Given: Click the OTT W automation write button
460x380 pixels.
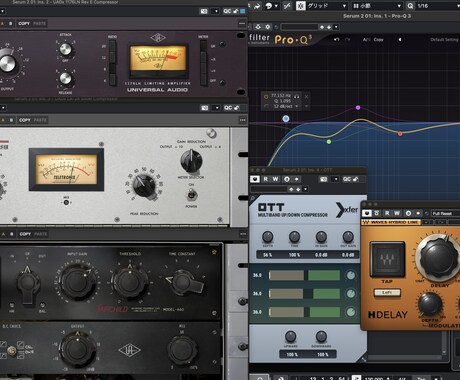Looking at the screenshot, I should [x=275, y=179].
